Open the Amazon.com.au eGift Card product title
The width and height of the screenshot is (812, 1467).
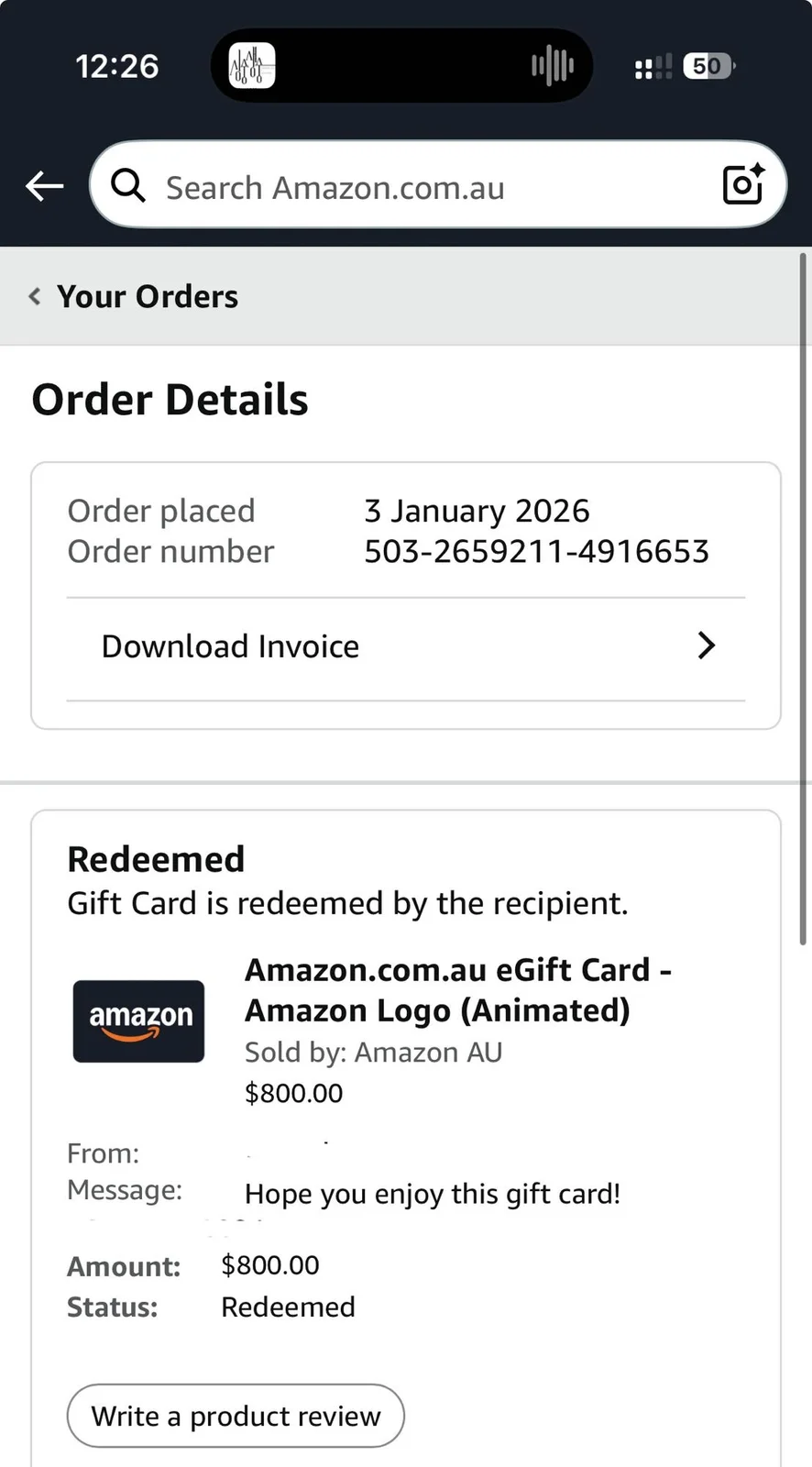(x=458, y=990)
